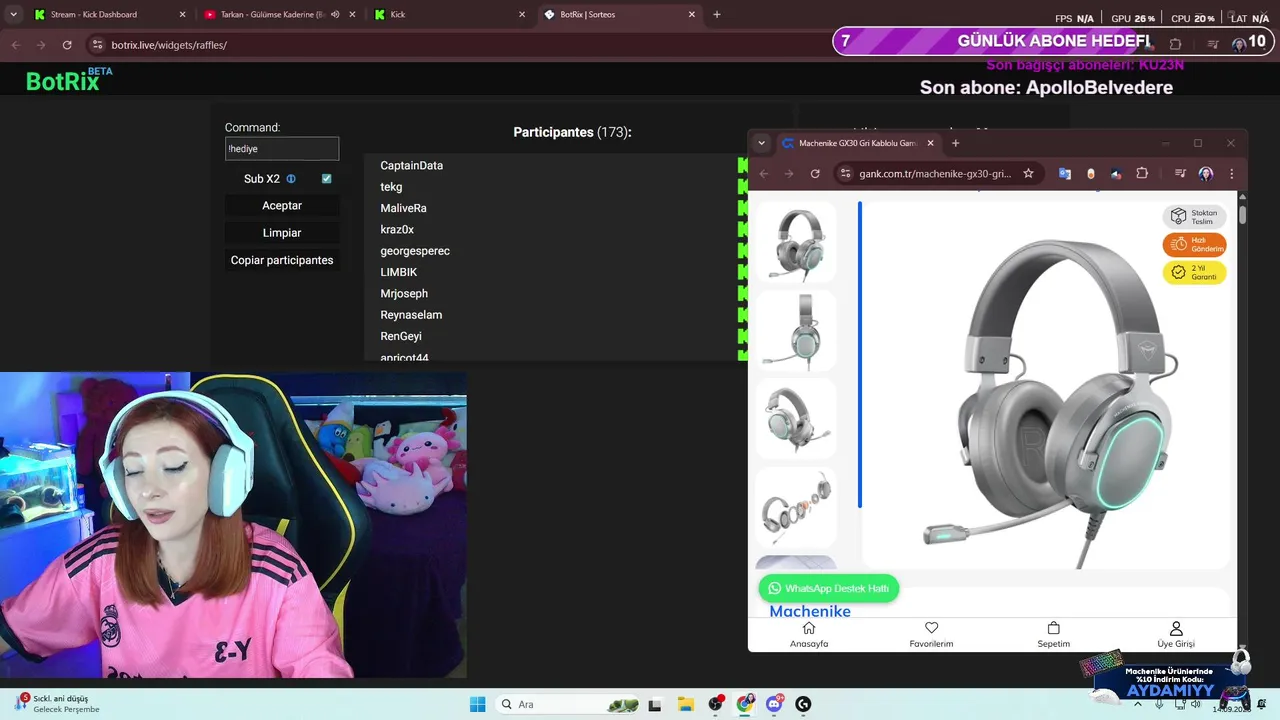Open the Chrome icon in the taskbar
Image resolution: width=1280 pixels, height=720 pixels.
click(745, 704)
